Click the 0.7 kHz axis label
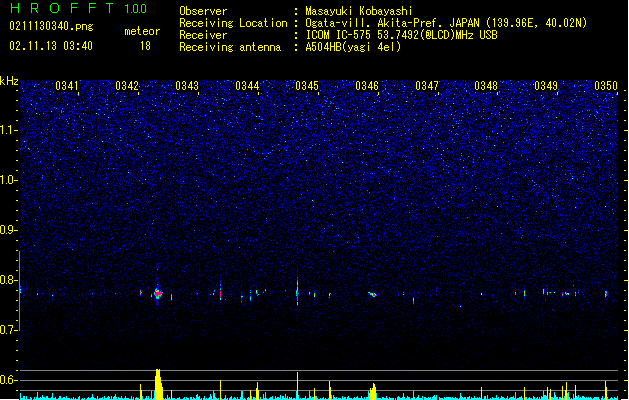The height and width of the screenshot is (400, 629). click(8, 330)
